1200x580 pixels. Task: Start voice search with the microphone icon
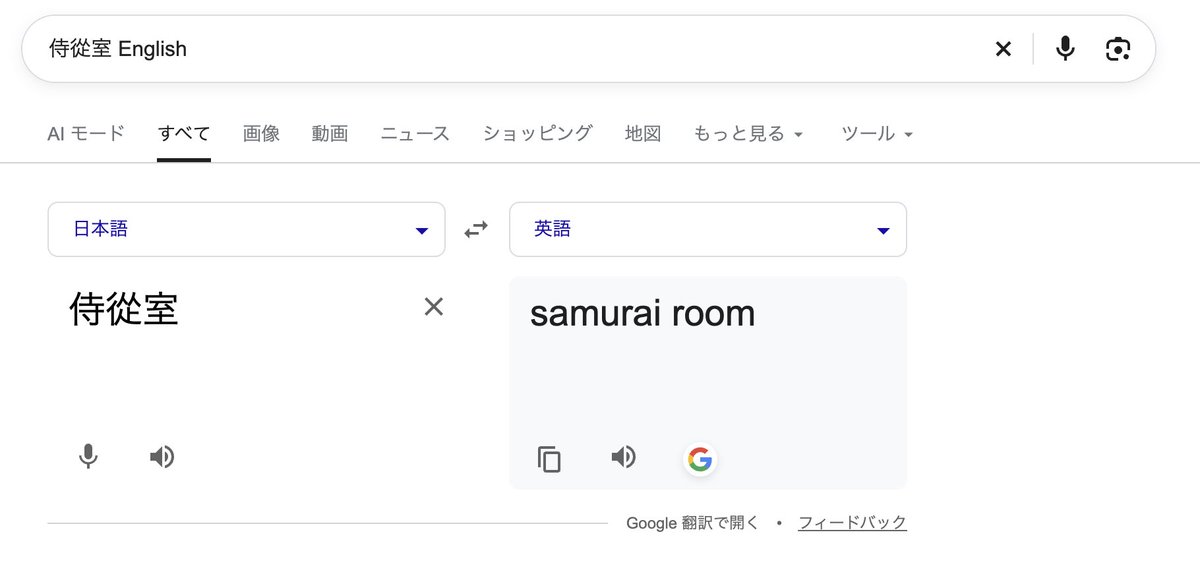(1065, 48)
